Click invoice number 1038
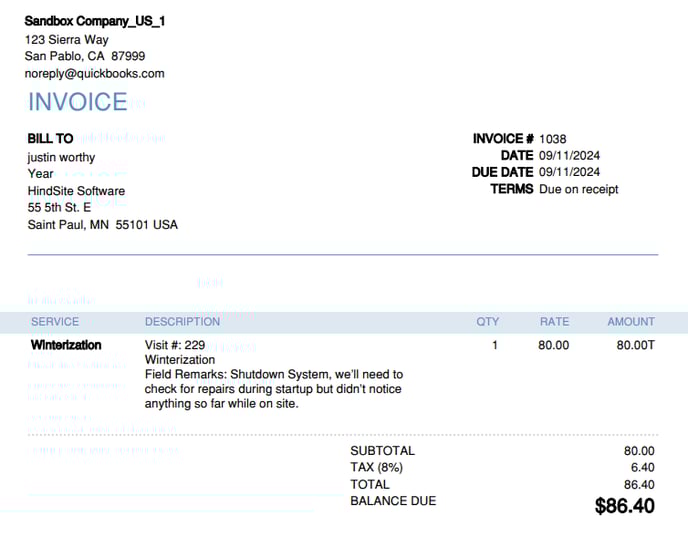The image size is (688, 537). [552, 139]
